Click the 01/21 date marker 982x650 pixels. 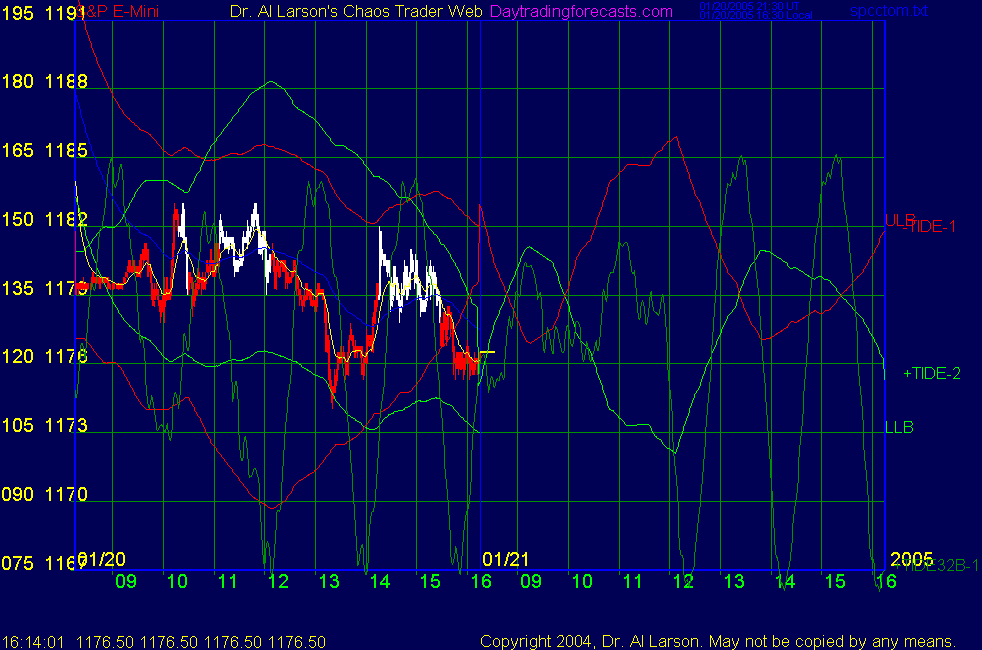tap(505, 558)
